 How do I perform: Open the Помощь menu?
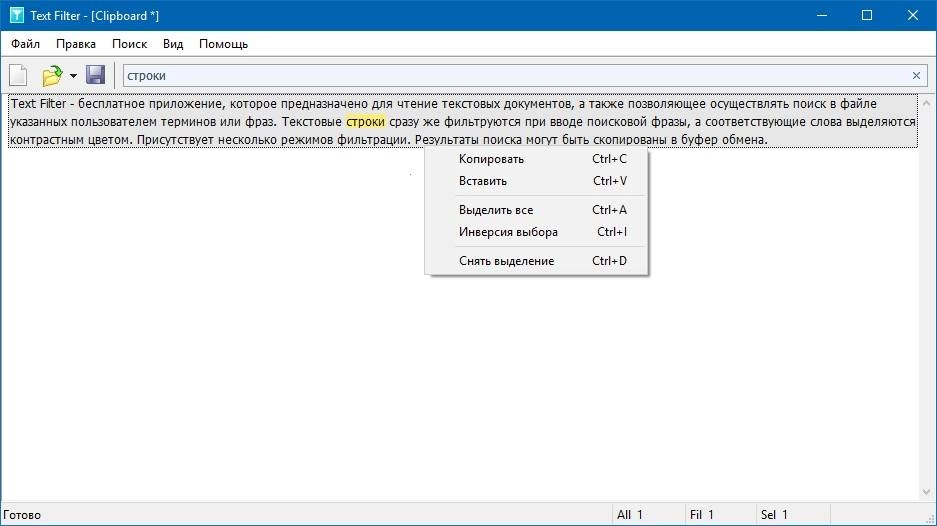pyautogui.click(x=223, y=44)
